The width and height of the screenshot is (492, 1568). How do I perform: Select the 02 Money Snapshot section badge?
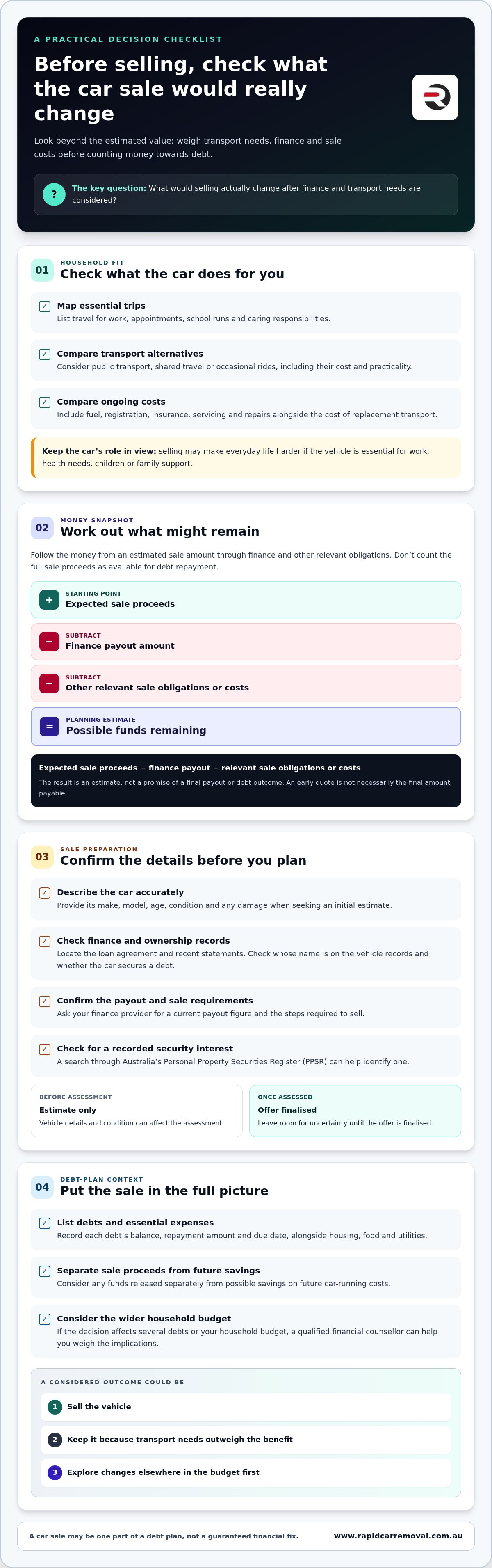42,528
